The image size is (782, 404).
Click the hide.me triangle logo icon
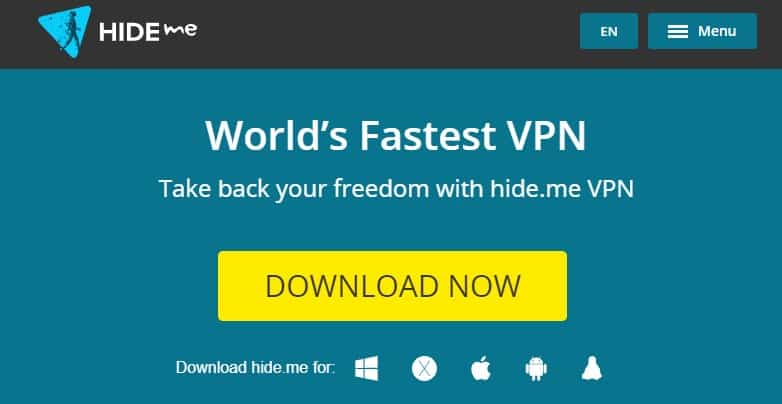pyautogui.click(x=65, y=31)
